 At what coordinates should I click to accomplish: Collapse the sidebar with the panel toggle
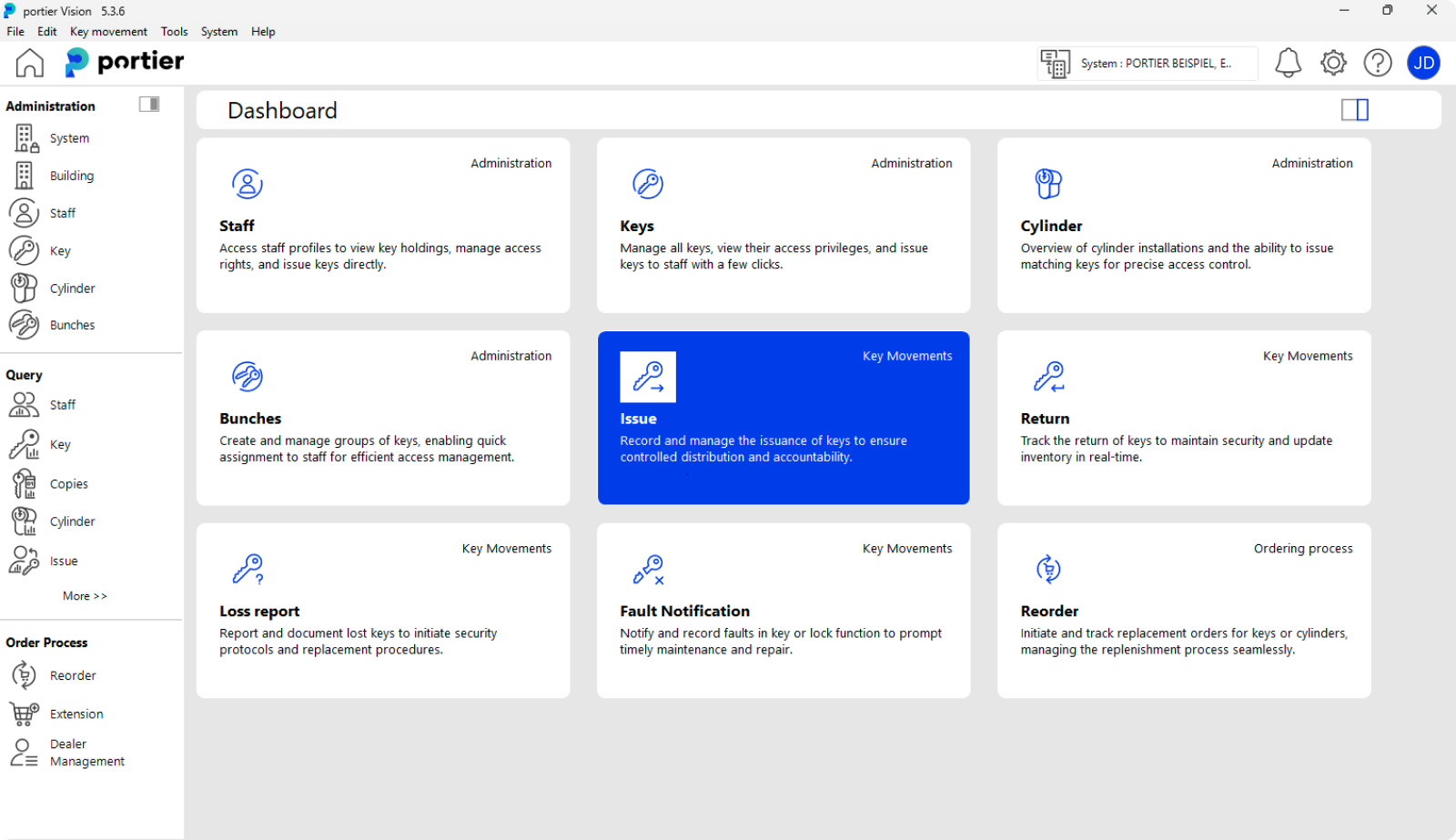149,105
